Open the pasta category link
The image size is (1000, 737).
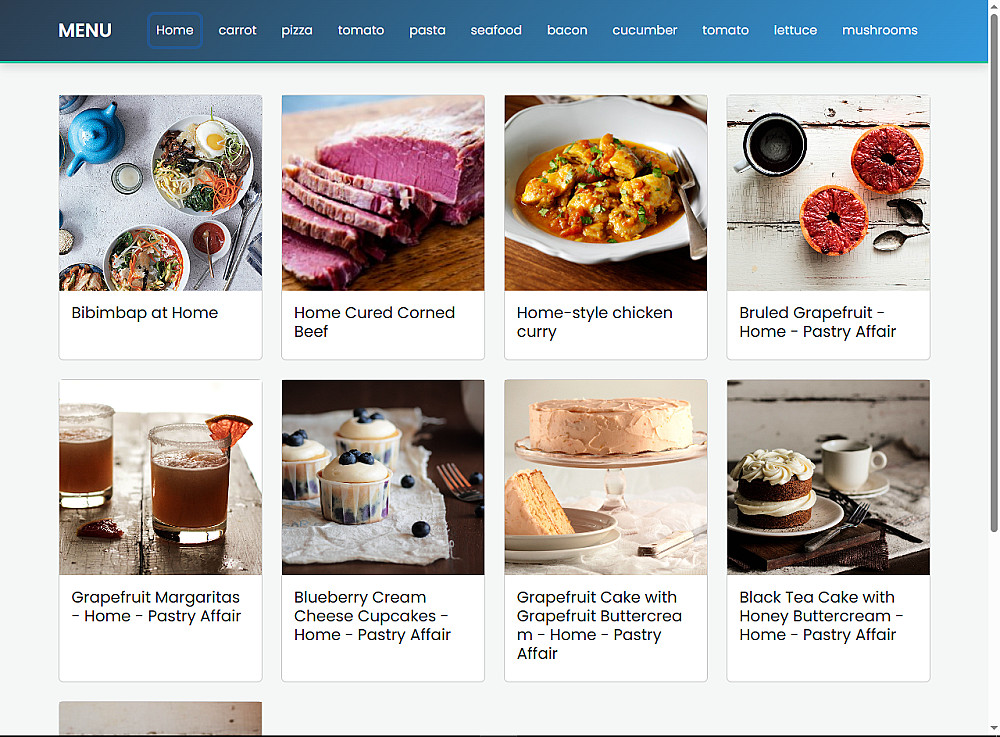(427, 30)
